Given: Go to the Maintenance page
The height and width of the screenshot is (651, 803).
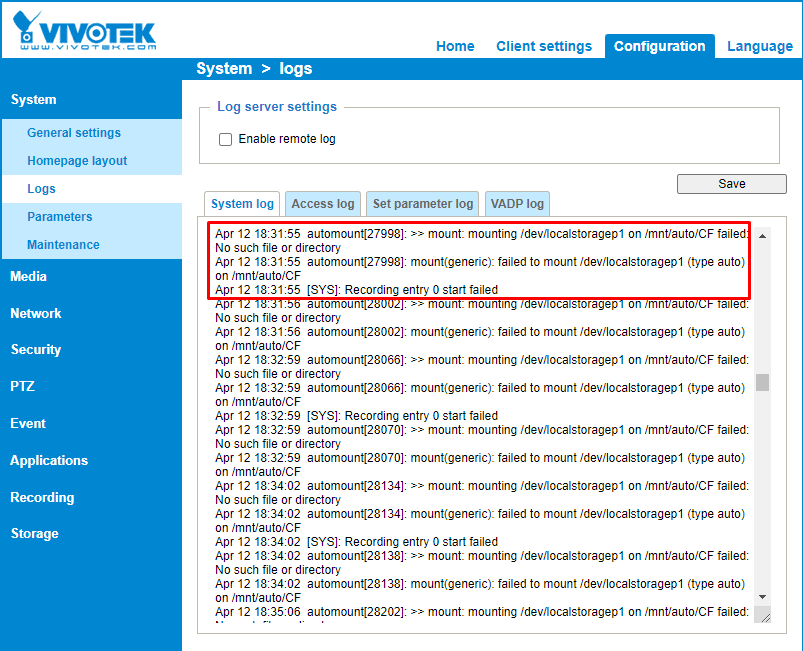Looking at the screenshot, I should point(63,245).
